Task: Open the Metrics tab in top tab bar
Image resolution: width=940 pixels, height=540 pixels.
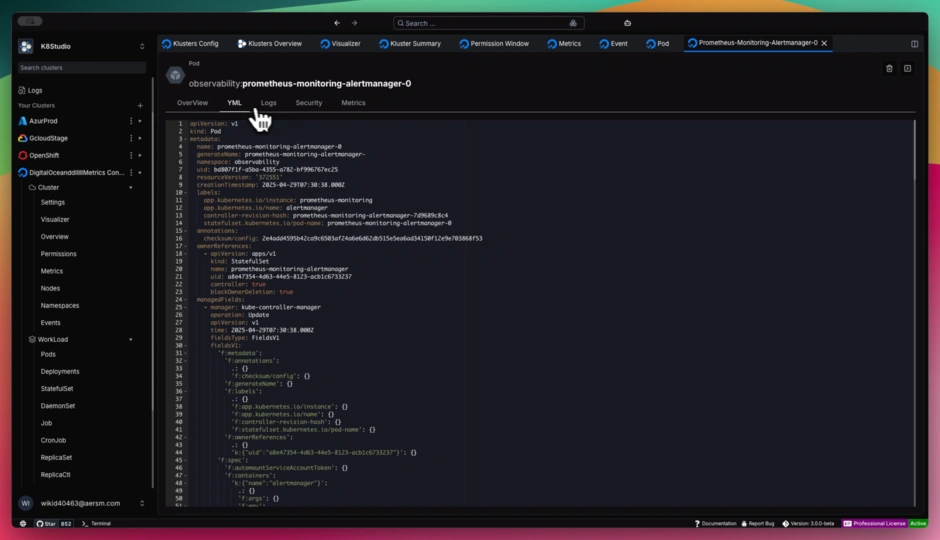Action: coord(564,44)
